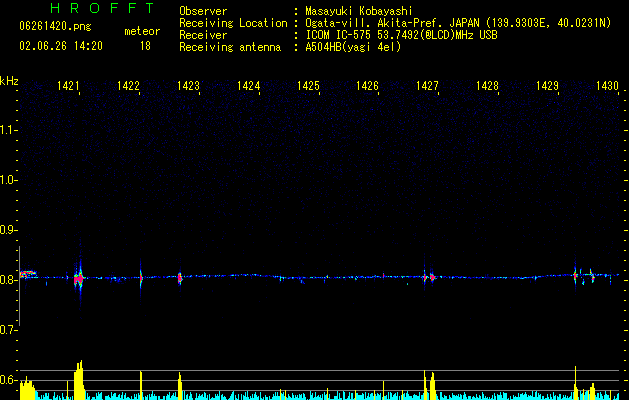Click the 1422 time marker

point(128,86)
